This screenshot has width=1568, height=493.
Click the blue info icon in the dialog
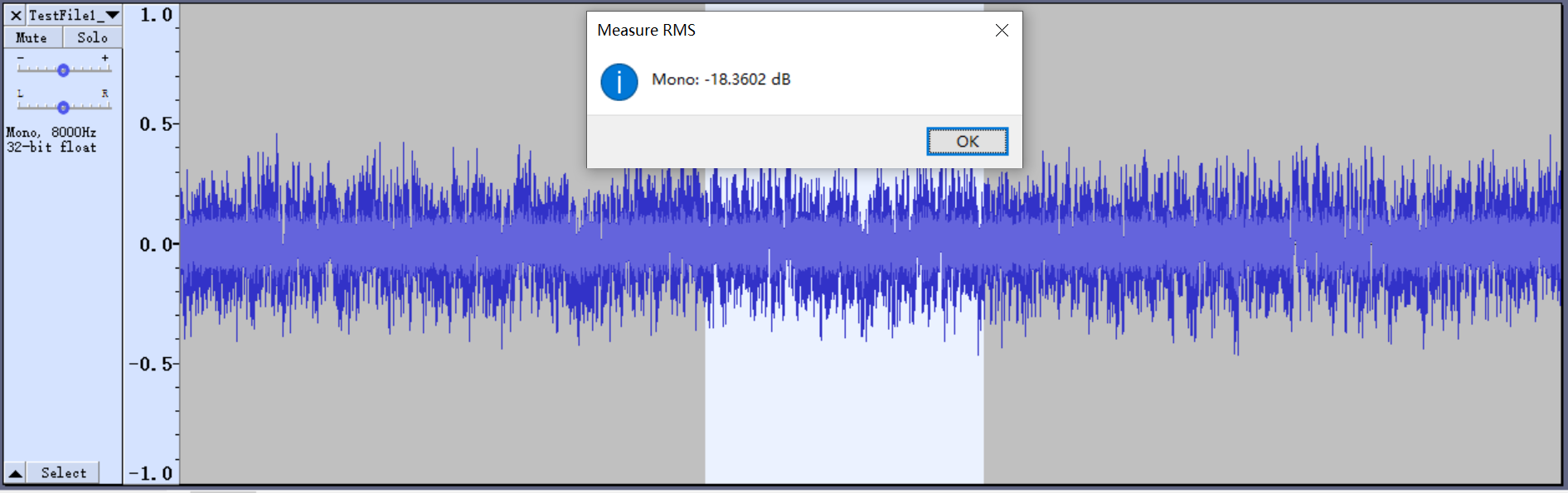pos(619,82)
